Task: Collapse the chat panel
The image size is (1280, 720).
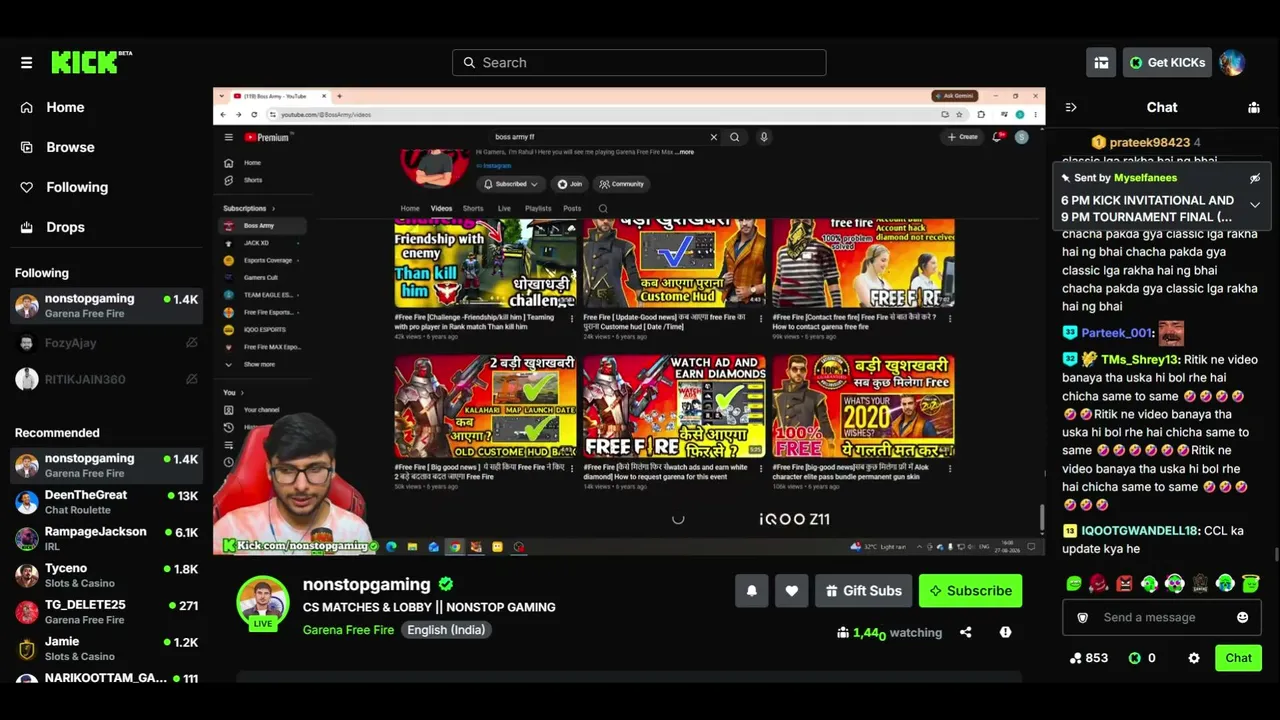Action: coord(1071,107)
